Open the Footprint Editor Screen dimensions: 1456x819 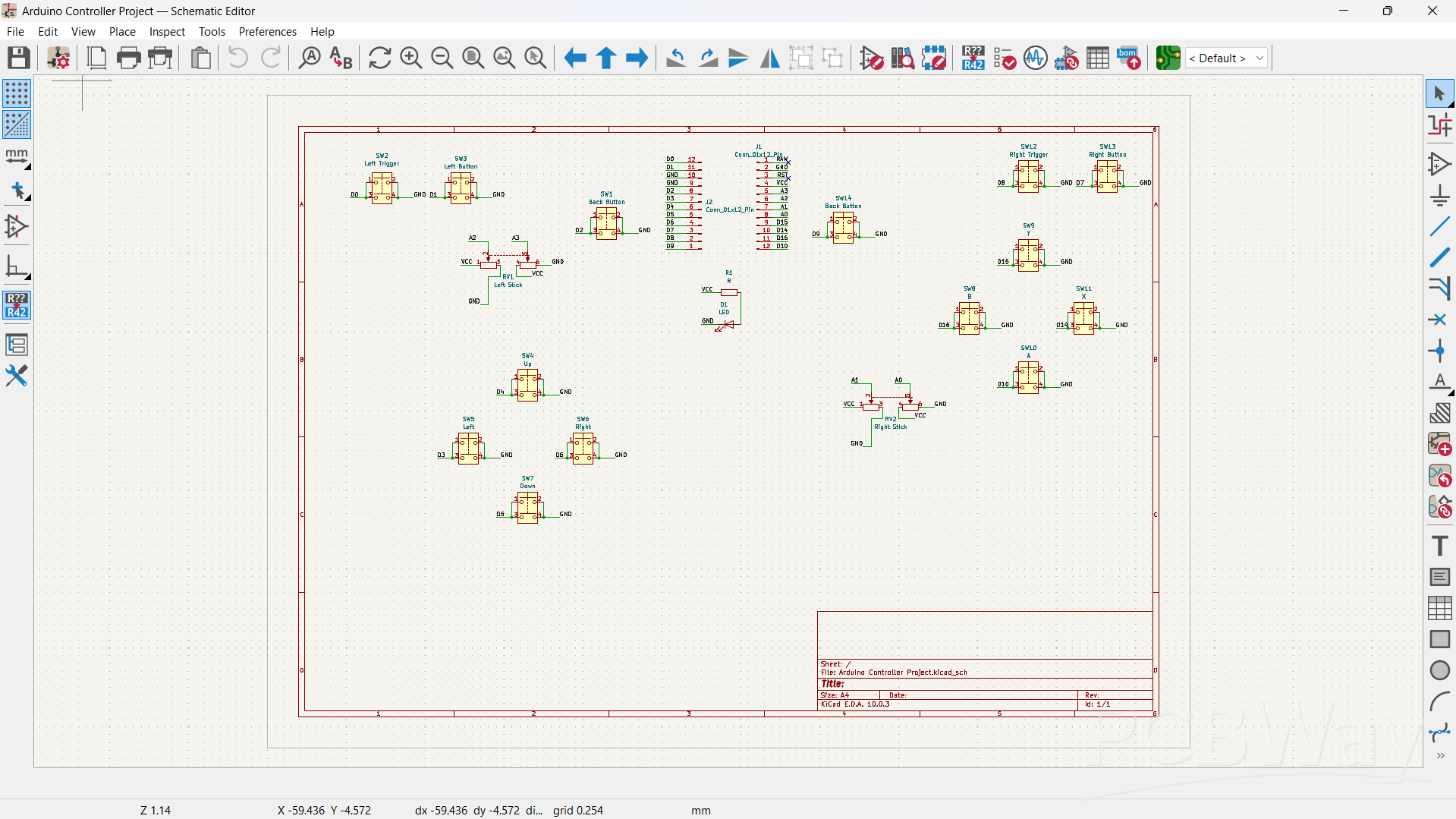[934, 58]
